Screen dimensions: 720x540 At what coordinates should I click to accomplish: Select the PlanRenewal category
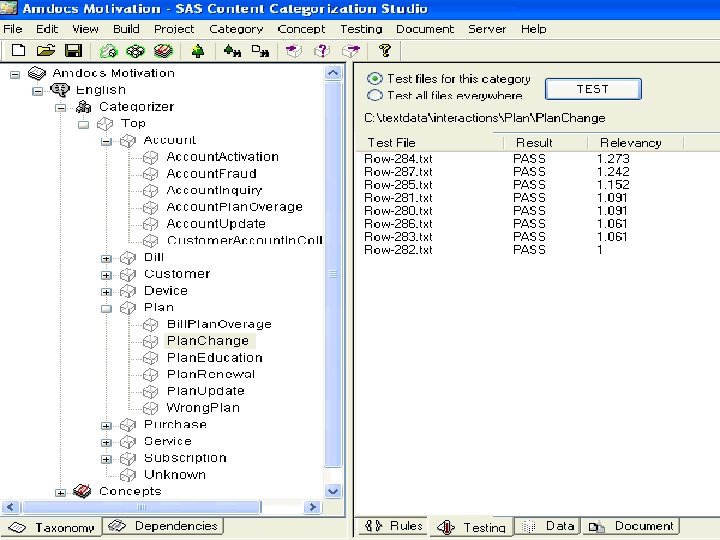[211, 374]
